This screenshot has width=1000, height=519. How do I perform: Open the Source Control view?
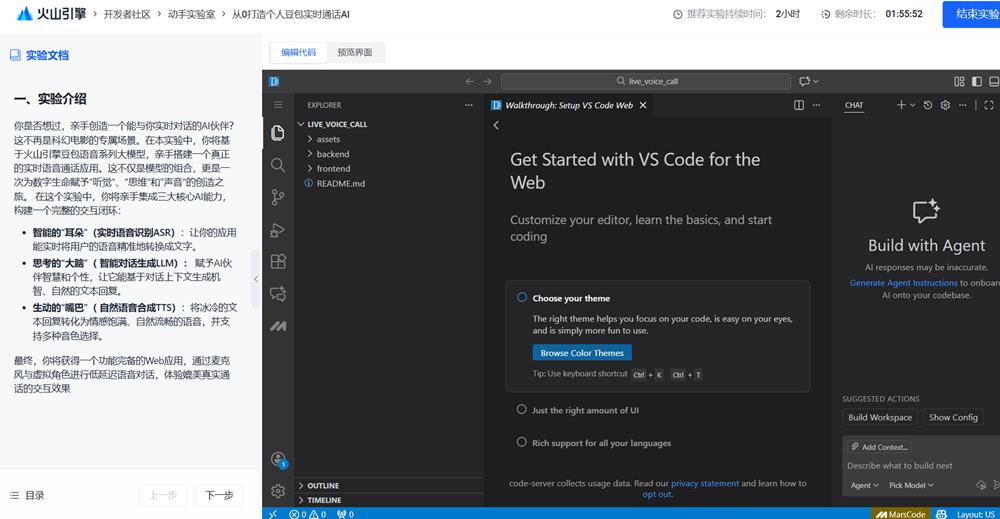(278, 198)
